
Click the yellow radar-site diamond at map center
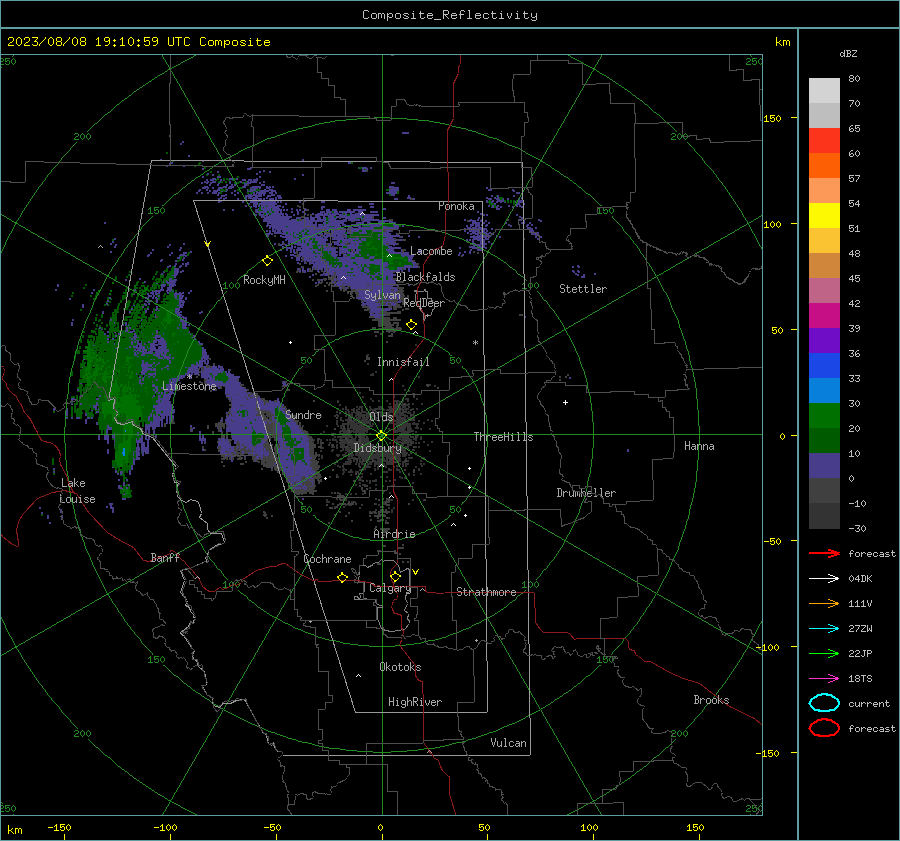pos(381,436)
